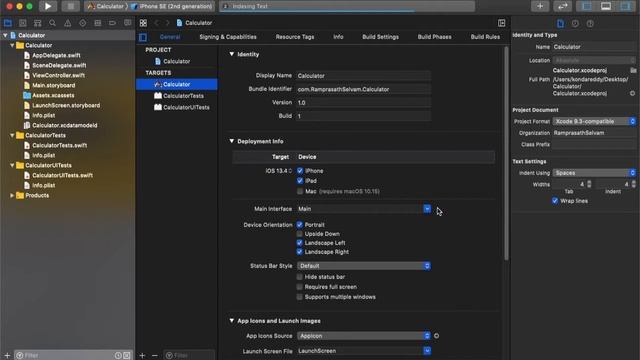Open the App Icons Source dropdown
This screenshot has height=360, width=640.
pyautogui.click(x=364, y=336)
